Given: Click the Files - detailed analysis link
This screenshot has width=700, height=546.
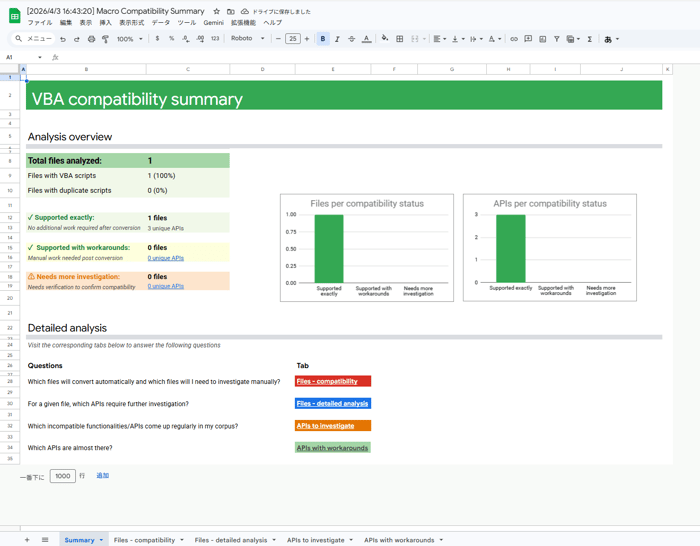Looking at the screenshot, I should 332,404.
